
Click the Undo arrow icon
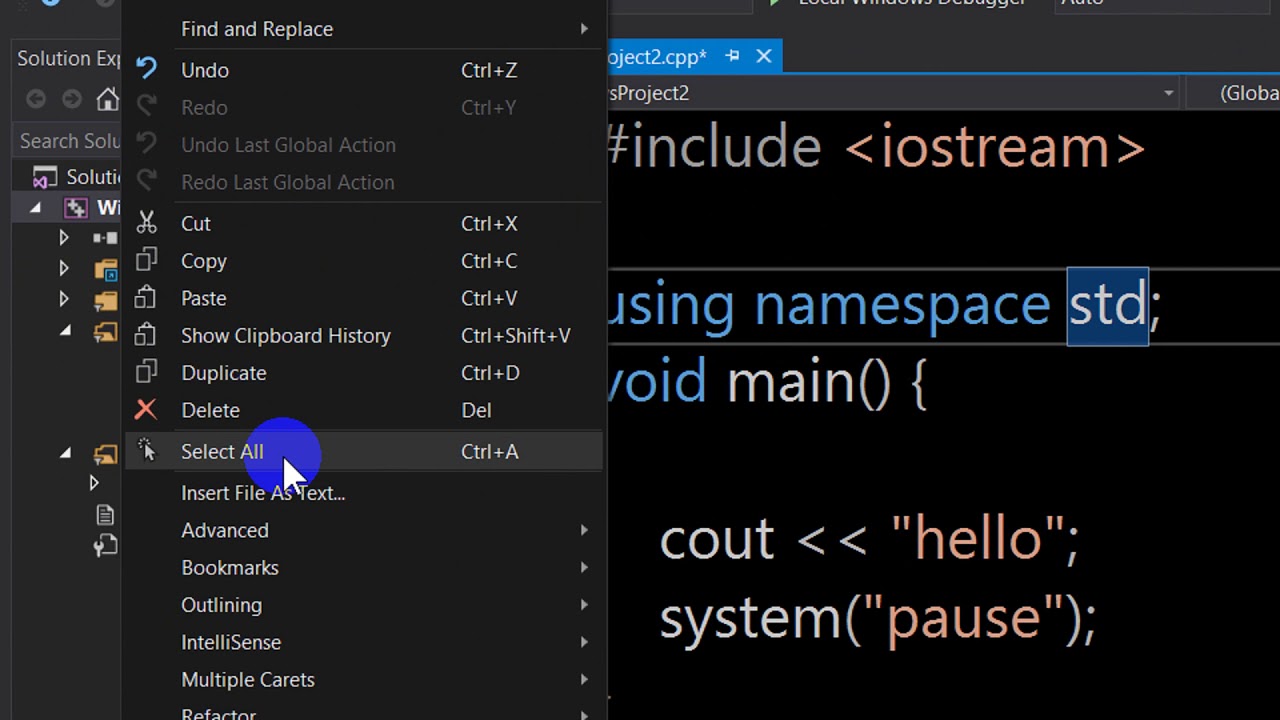tap(146, 69)
